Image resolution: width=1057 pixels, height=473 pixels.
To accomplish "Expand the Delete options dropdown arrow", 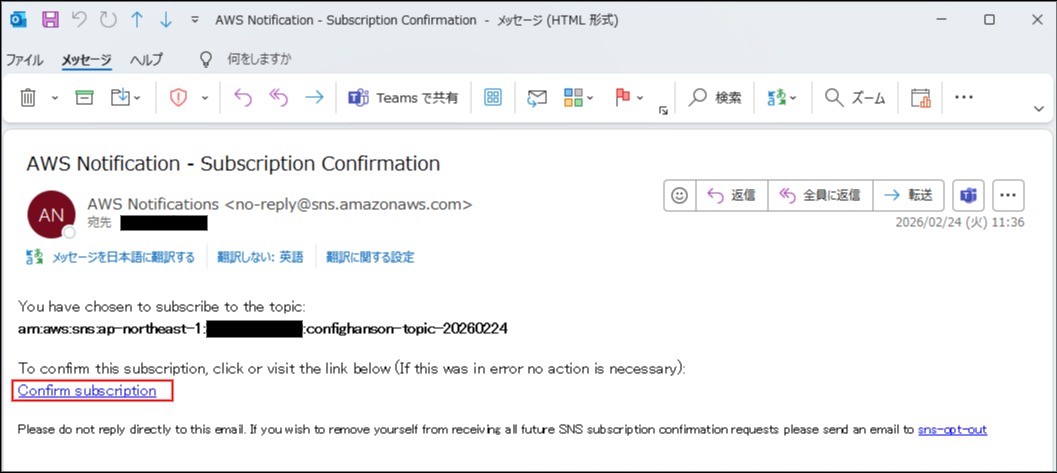I will pyautogui.click(x=55, y=98).
